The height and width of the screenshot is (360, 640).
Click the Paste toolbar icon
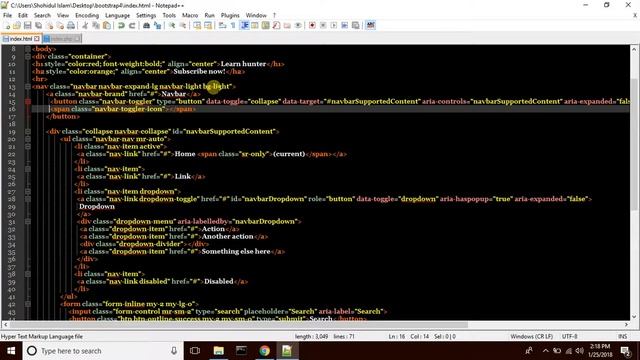coord(107,25)
